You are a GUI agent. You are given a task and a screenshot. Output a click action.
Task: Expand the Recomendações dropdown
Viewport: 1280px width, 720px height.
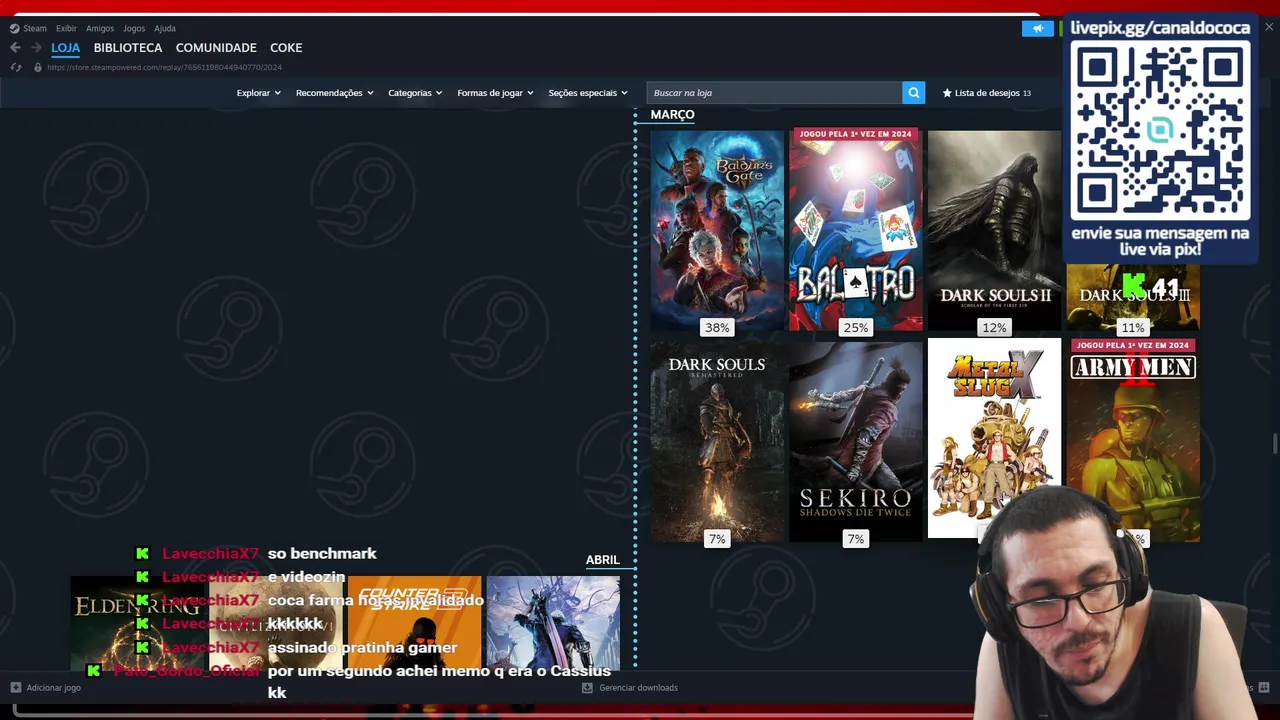[x=334, y=93]
